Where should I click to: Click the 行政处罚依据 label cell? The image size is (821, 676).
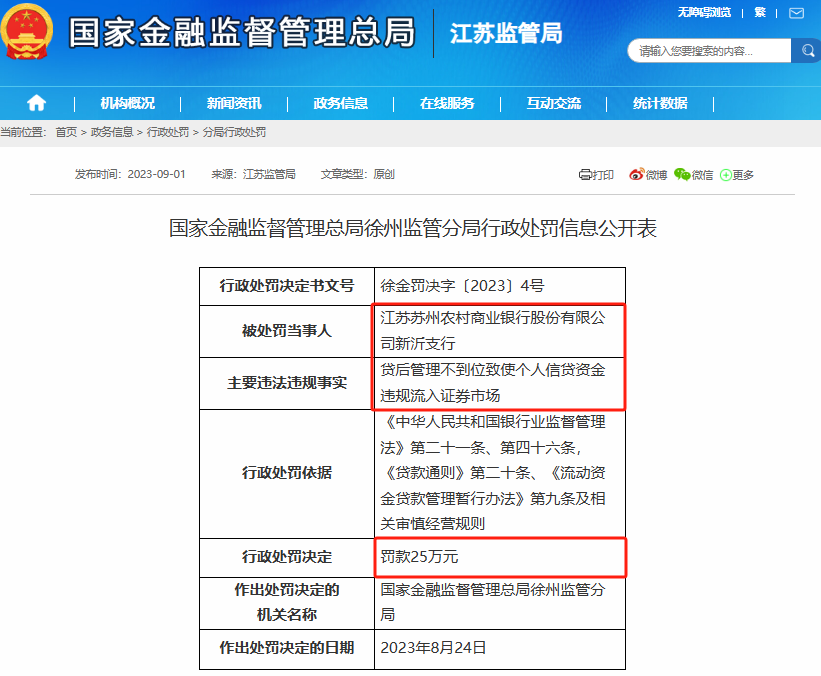click(x=287, y=473)
